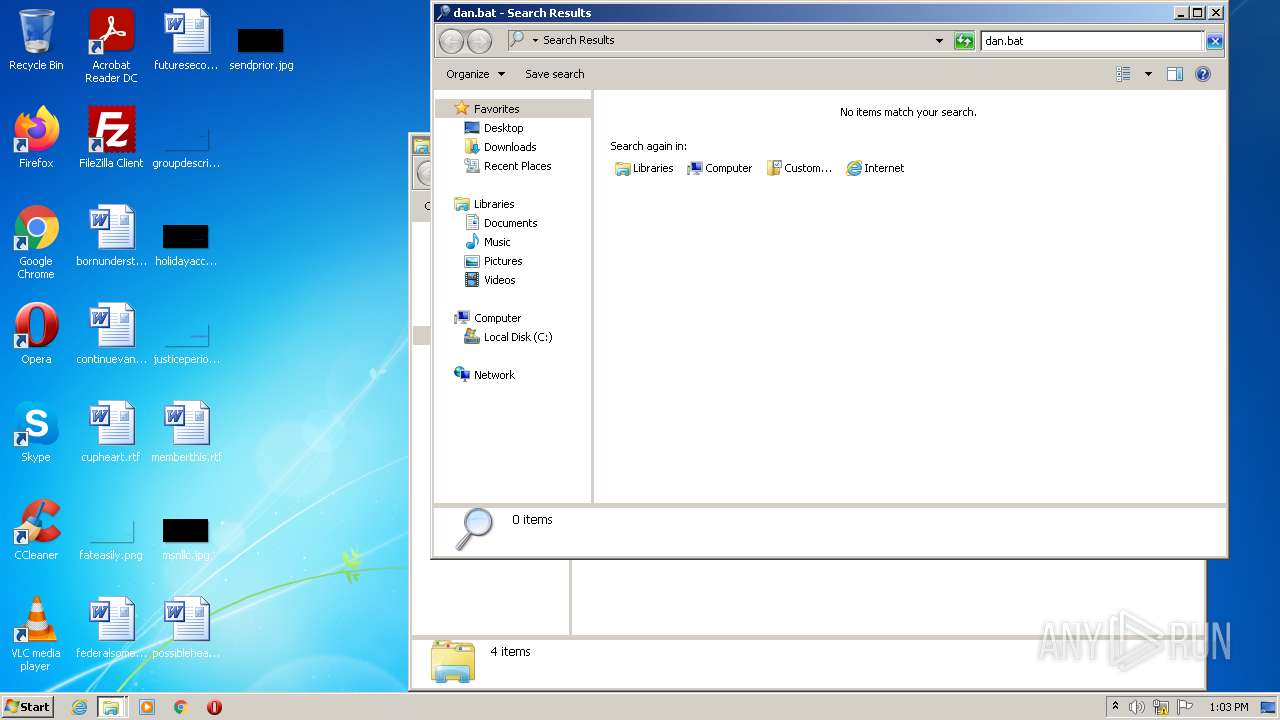
Task: Select Libraries in navigation pane
Action: click(485, 204)
